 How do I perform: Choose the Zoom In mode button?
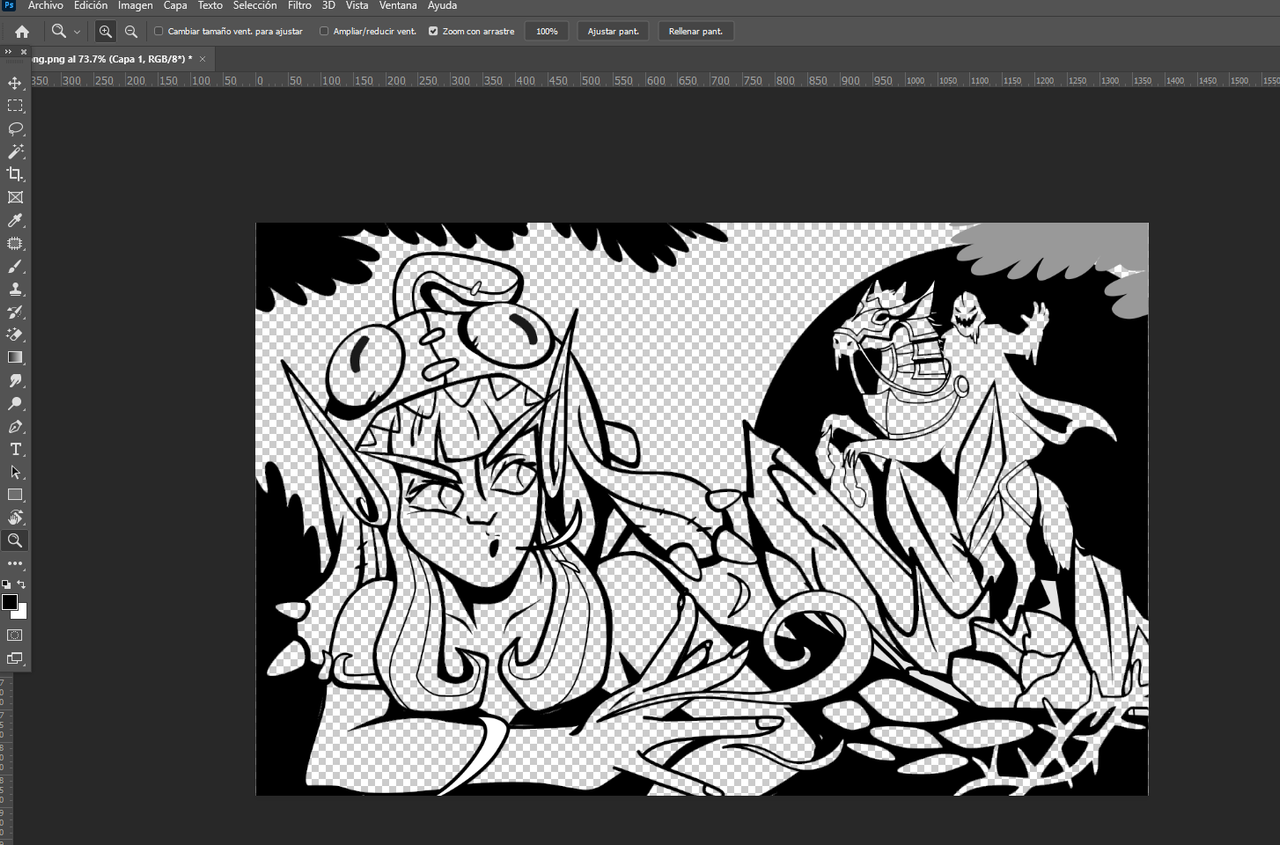[x=105, y=31]
